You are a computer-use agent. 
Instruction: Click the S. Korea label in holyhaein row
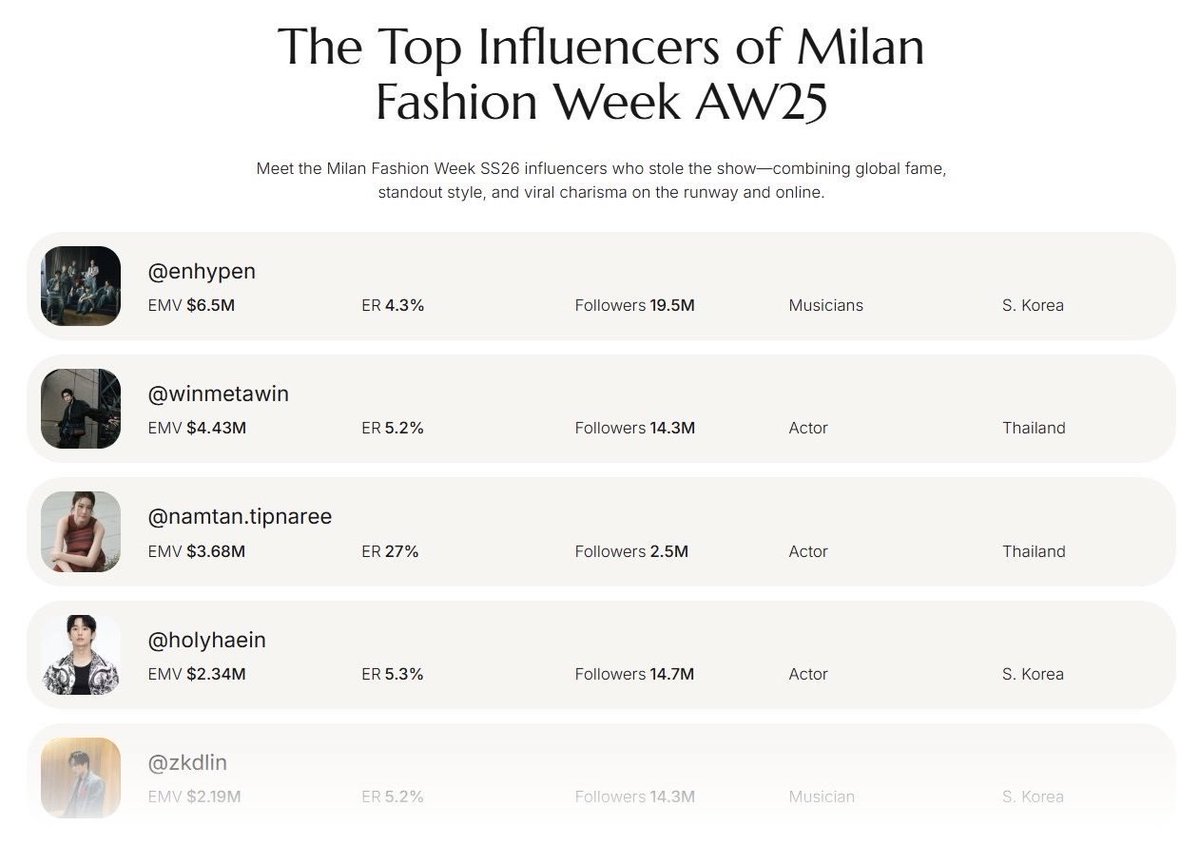click(1033, 674)
